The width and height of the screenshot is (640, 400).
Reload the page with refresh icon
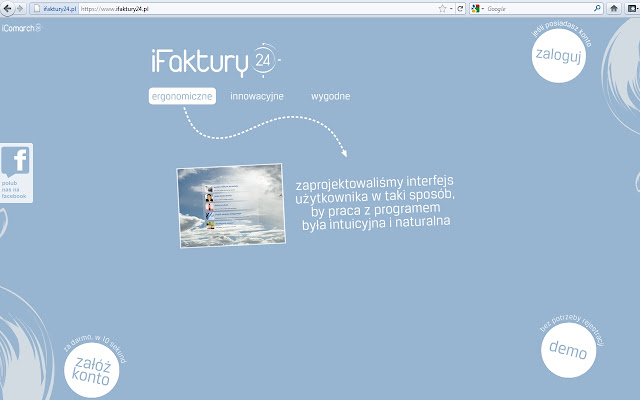pos(460,9)
